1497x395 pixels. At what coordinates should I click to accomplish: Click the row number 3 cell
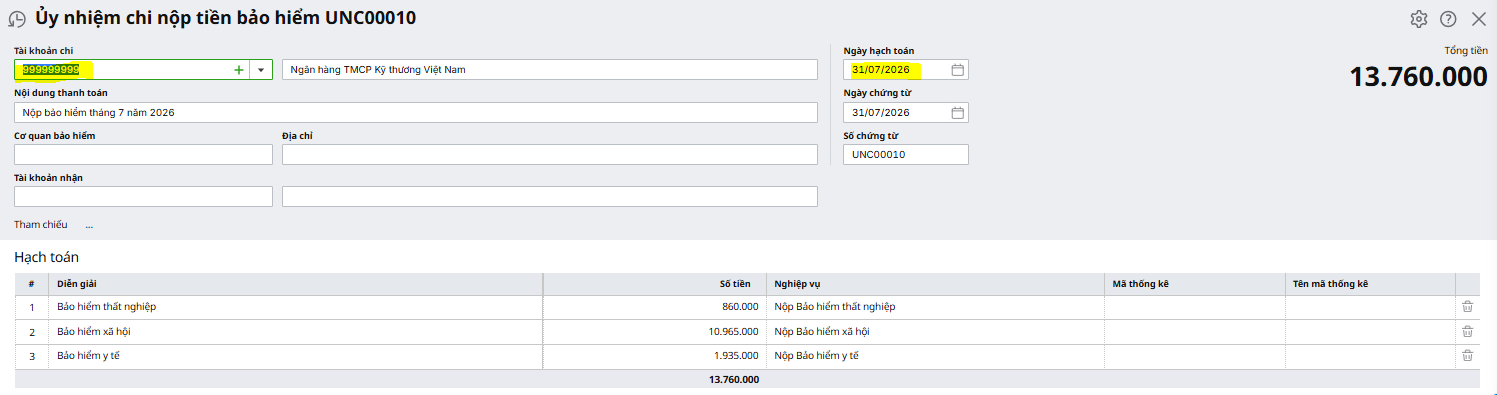pyautogui.click(x=32, y=356)
